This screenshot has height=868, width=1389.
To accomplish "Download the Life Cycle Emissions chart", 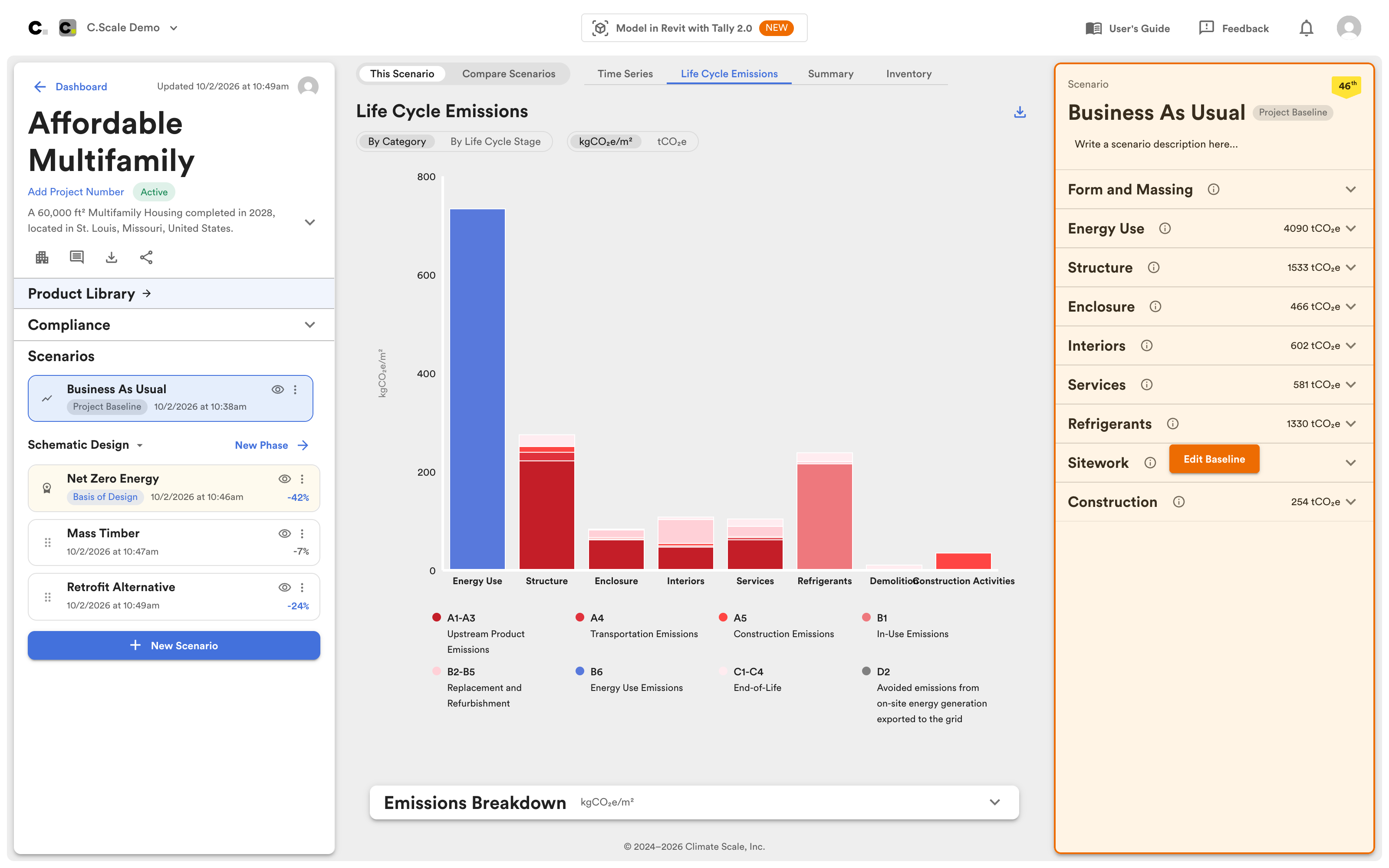I will click(x=1019, y=112).
